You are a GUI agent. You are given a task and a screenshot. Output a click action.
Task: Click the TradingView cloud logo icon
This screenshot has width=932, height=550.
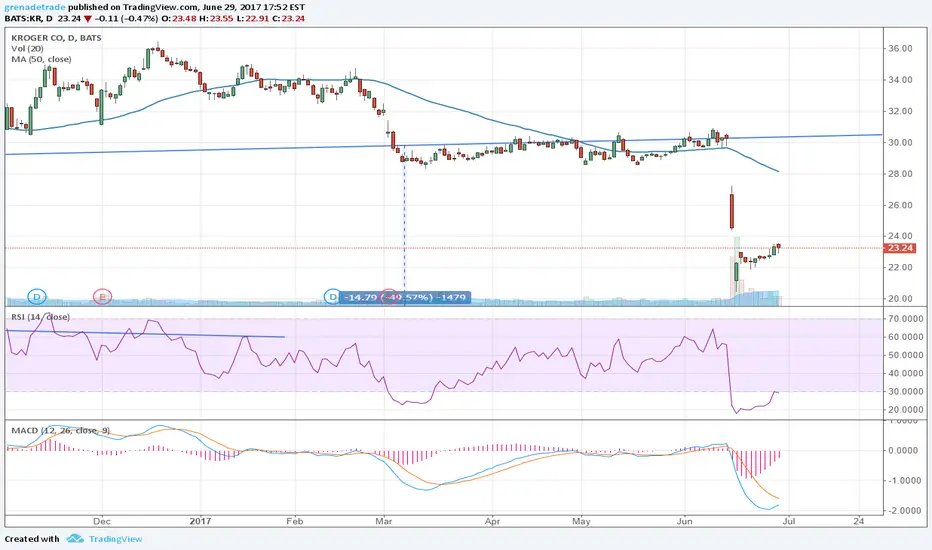pos(75,539)
